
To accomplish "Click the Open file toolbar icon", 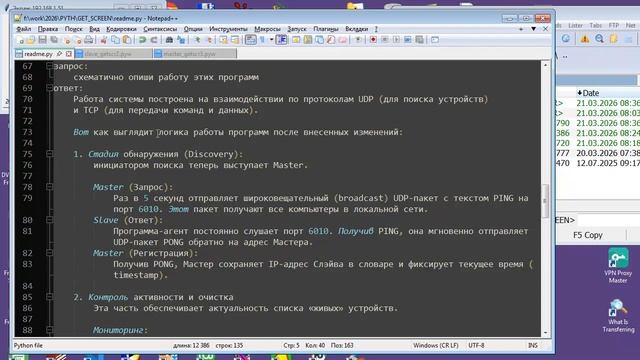I will pos(31,40).
